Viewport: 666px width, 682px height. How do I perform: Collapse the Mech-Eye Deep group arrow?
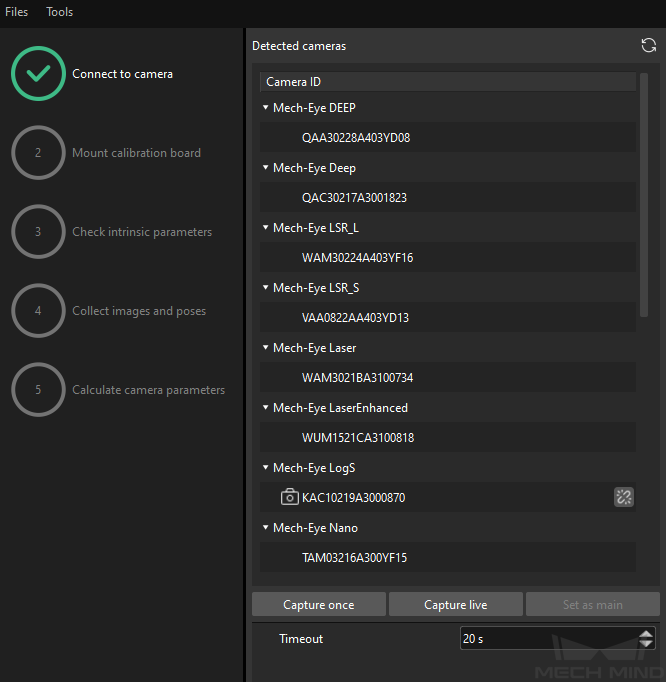tap(265, 167)
